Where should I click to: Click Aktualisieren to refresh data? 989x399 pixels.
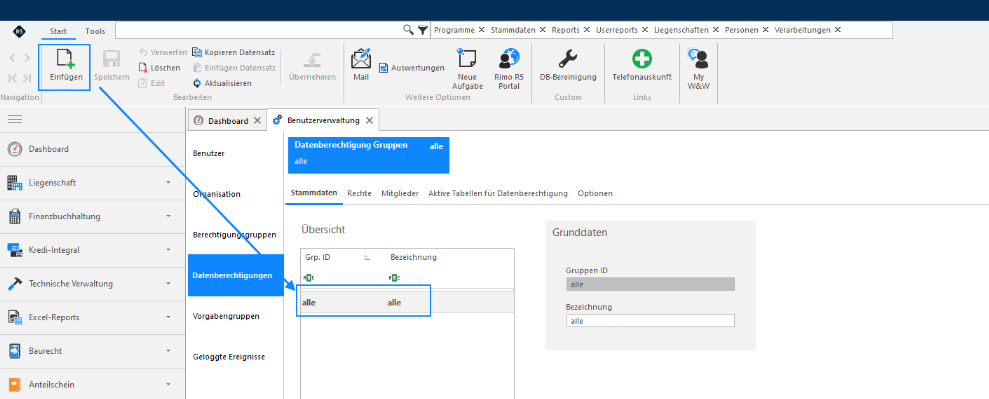[222, 83]
